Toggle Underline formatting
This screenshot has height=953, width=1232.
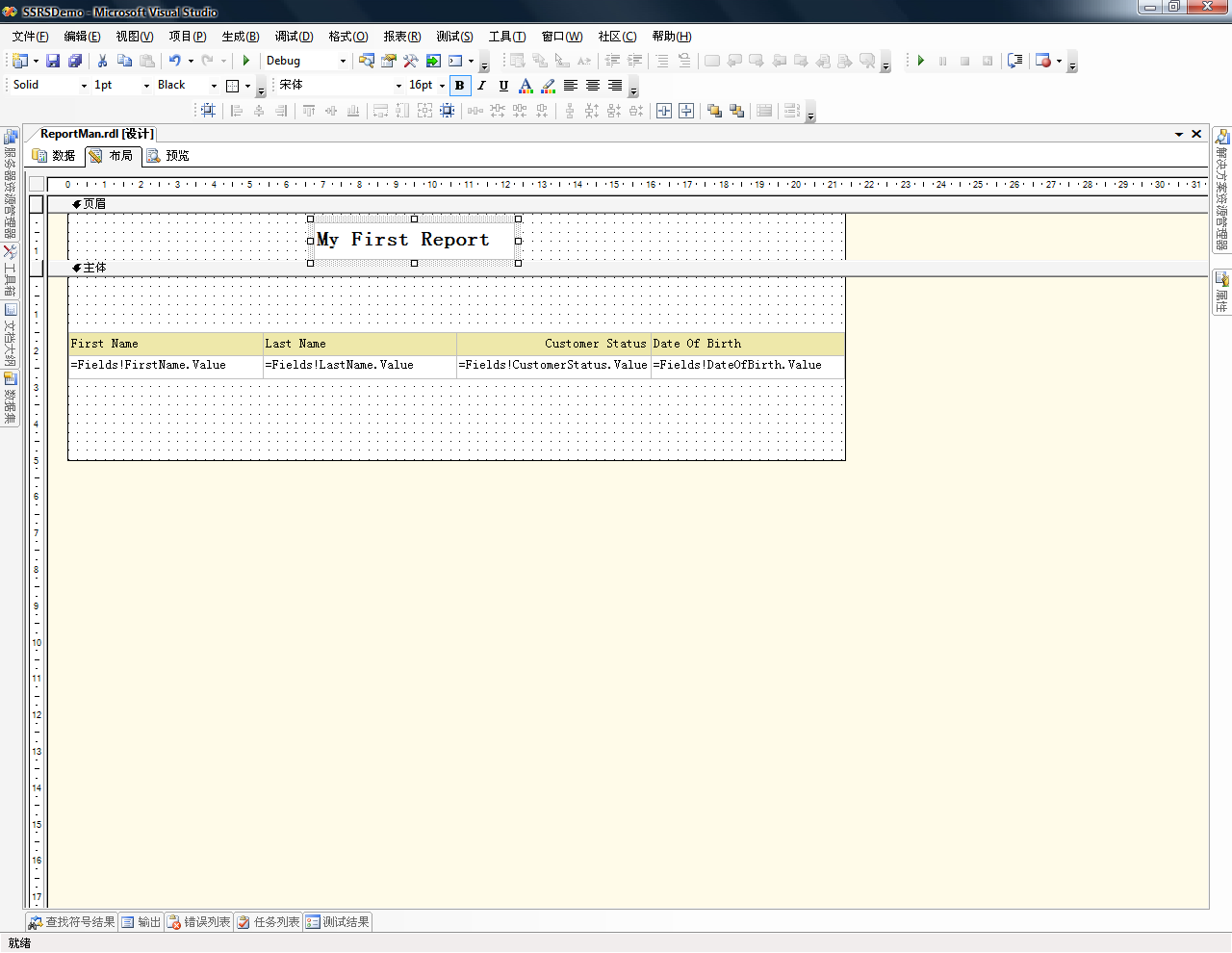tap(503, 86)
